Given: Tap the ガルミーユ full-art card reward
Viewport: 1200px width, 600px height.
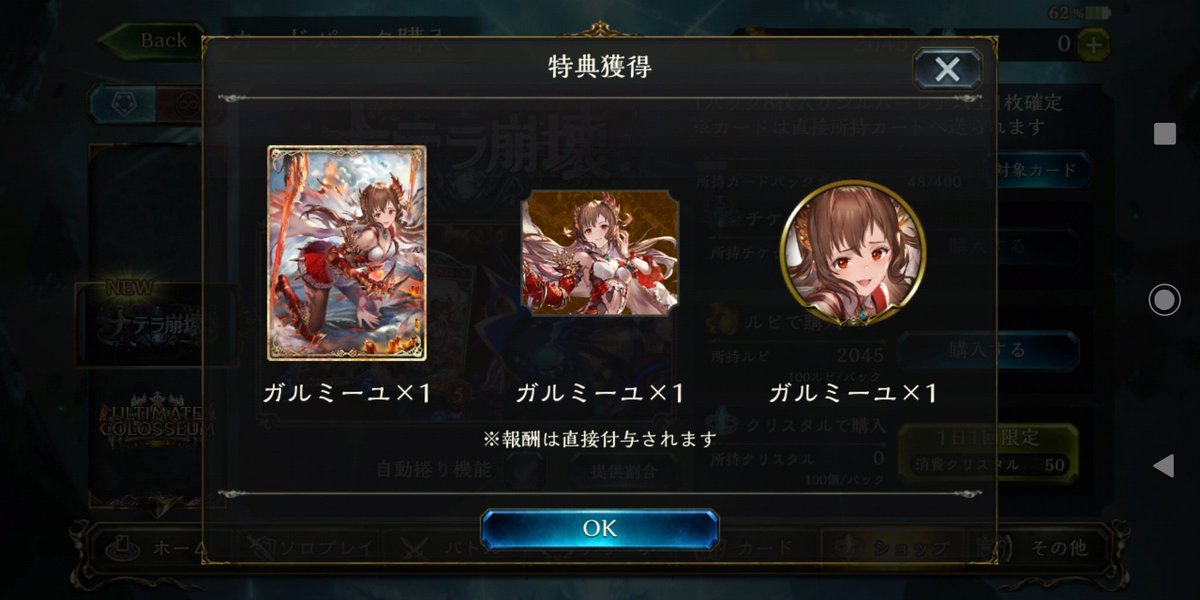Looking at the screenshot, I should [347, 253].
